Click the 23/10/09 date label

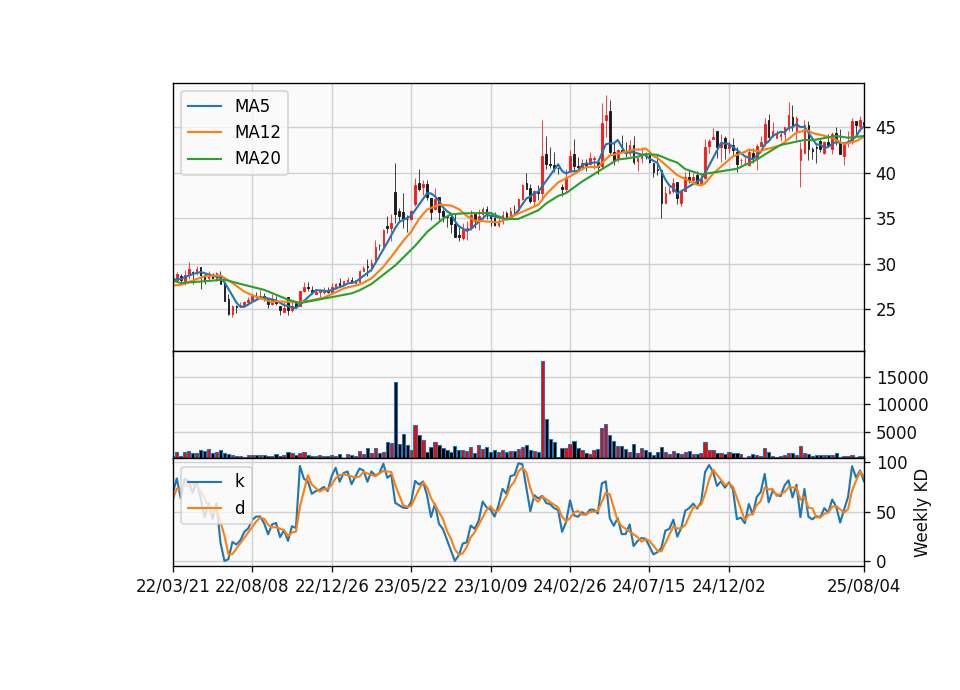pyautogui.click(x=490, y=586)
